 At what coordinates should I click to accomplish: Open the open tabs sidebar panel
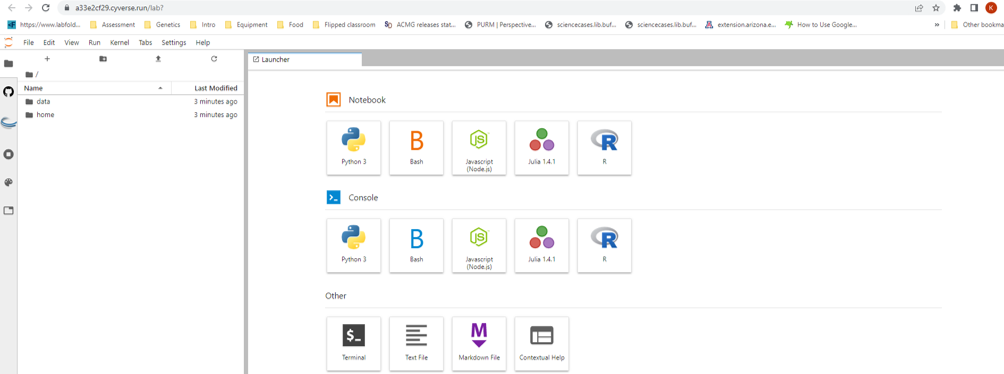click(x=8, y=211)
